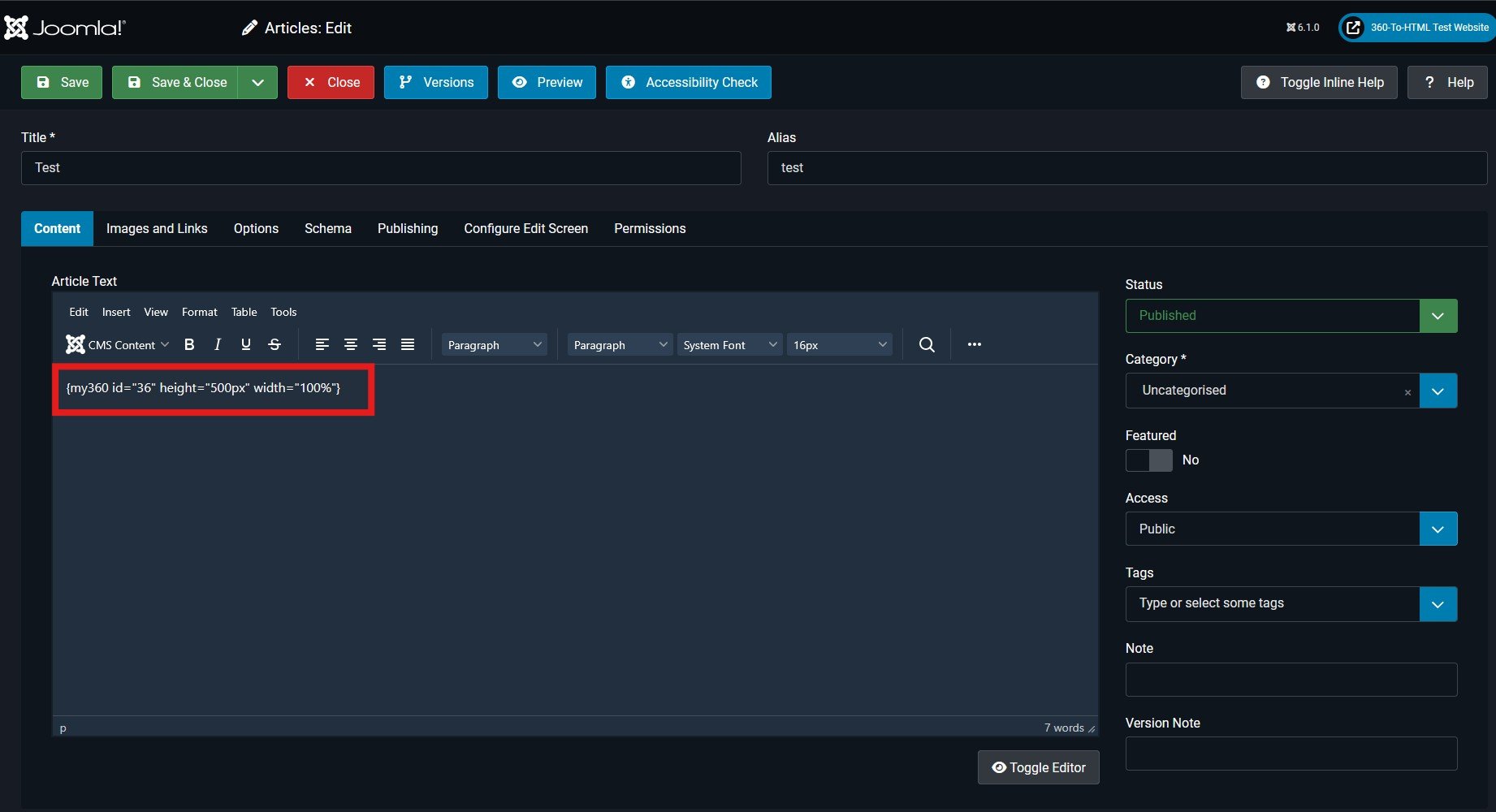Click the Joomla logo in header
The image size is (1496, 812).
[x=65, y=28]
